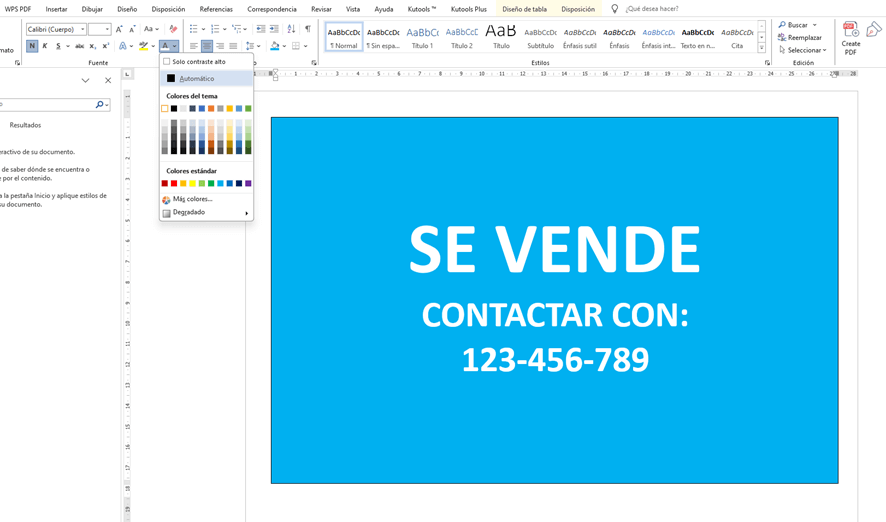Choose Más colores... option
The image size is (886, 522).
coord(192,199)
